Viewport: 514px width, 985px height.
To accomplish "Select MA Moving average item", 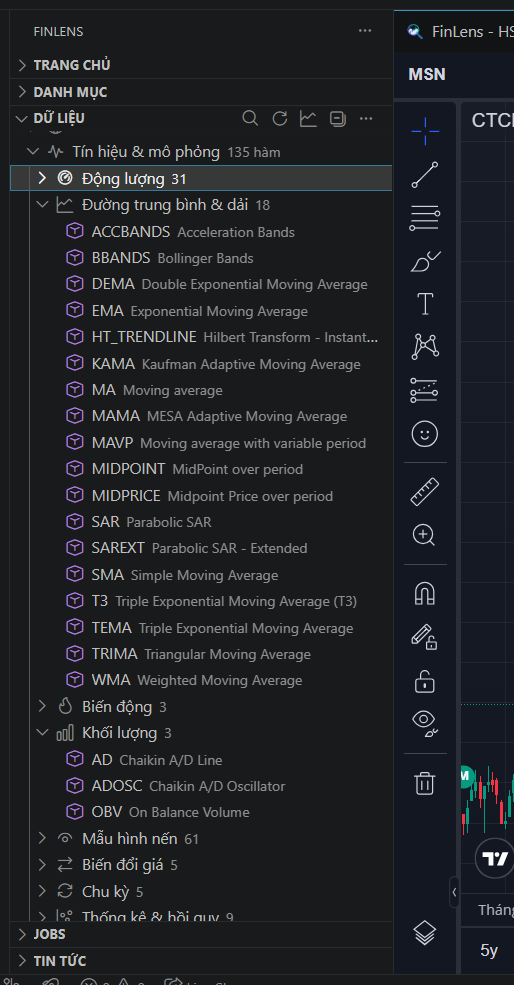I will tap(201, 390).
